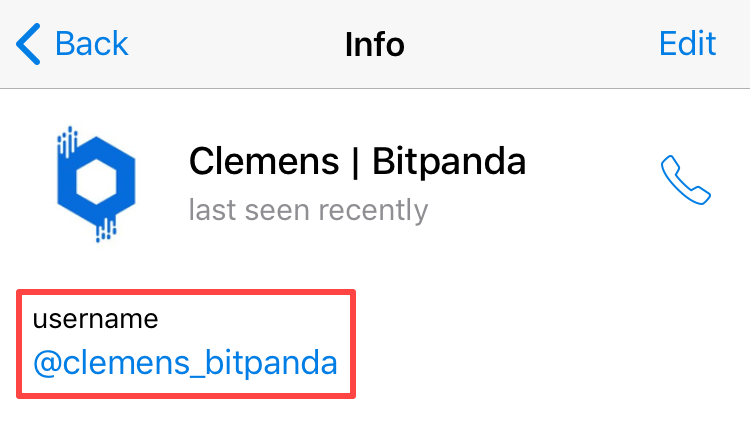The width and height of the screenshot is (750, 437).
Task: Tap the white hexagon inside the logo
Action: coord(96,182)
